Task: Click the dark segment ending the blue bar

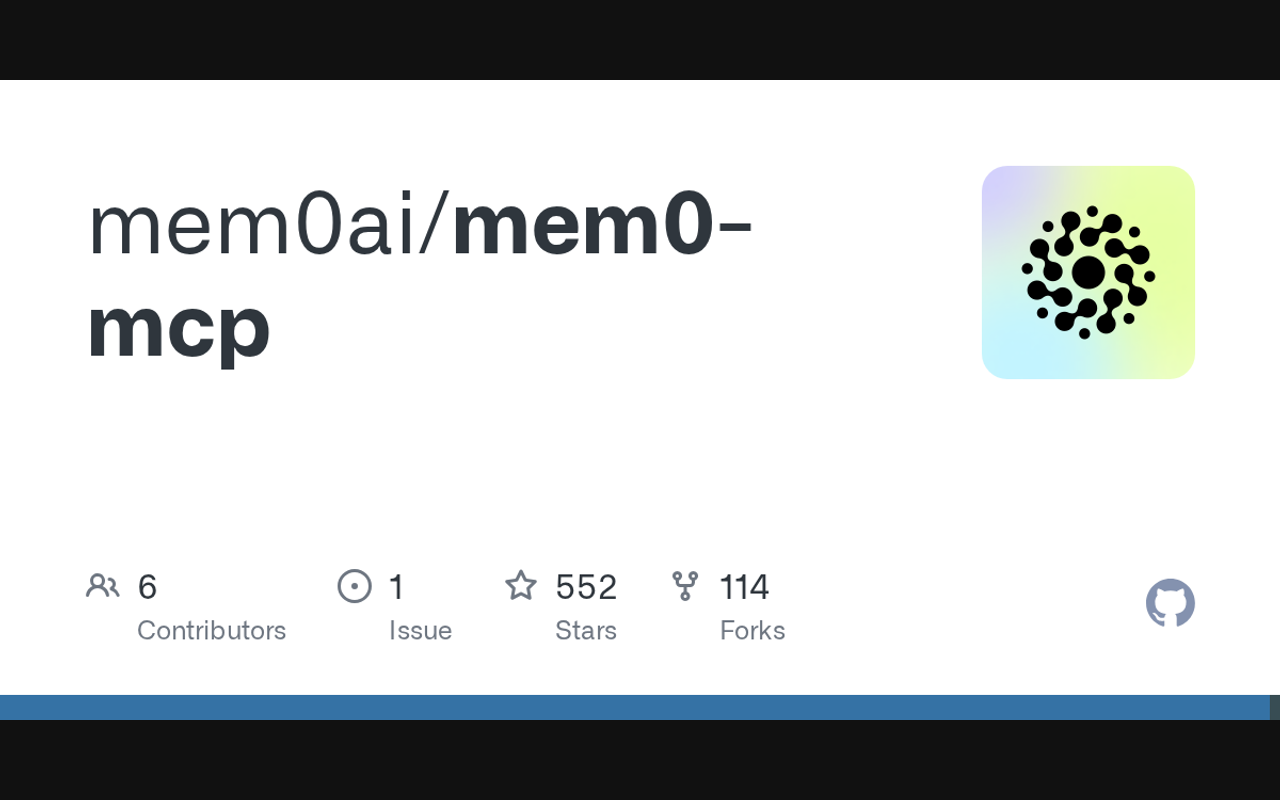Action: point(1275,707)
